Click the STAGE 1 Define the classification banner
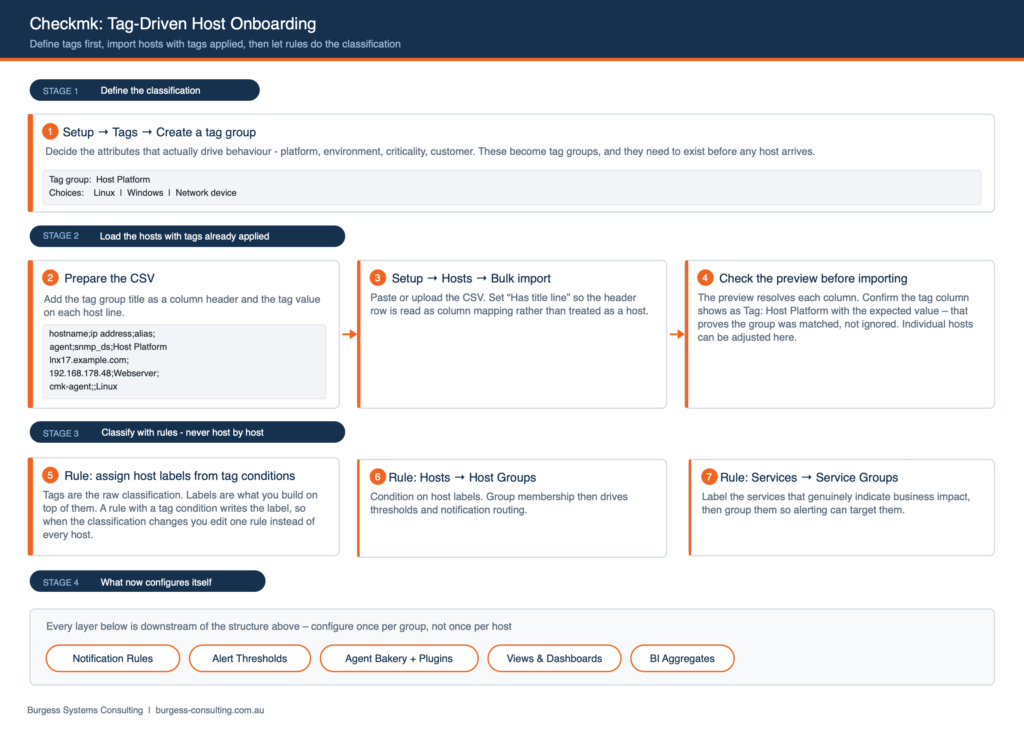The width and height of the screenshot is (1024, 731). tap(144, 90)
